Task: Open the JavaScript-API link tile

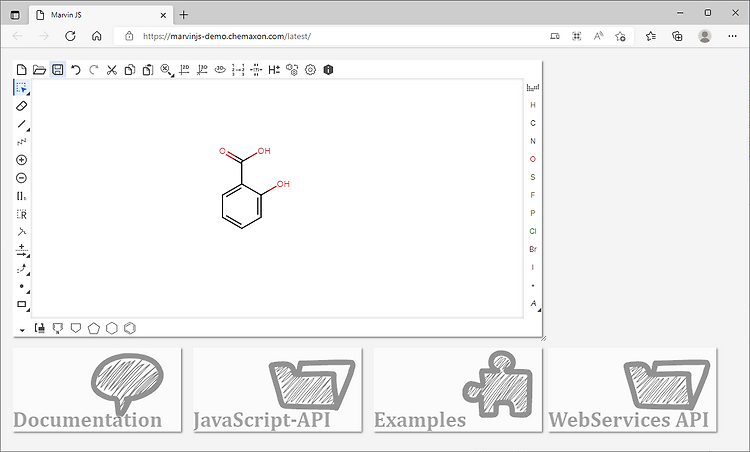Action: (277, 390)
